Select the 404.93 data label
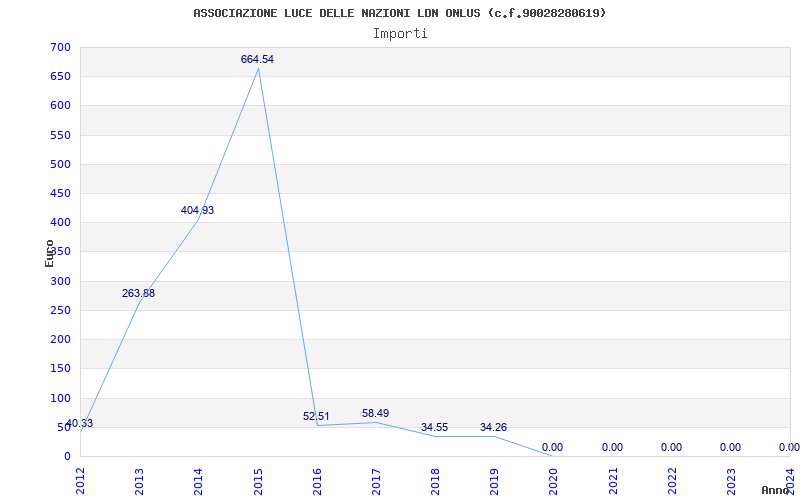Image resolution: width=800 pixels, height=500 pixels. 197,210
